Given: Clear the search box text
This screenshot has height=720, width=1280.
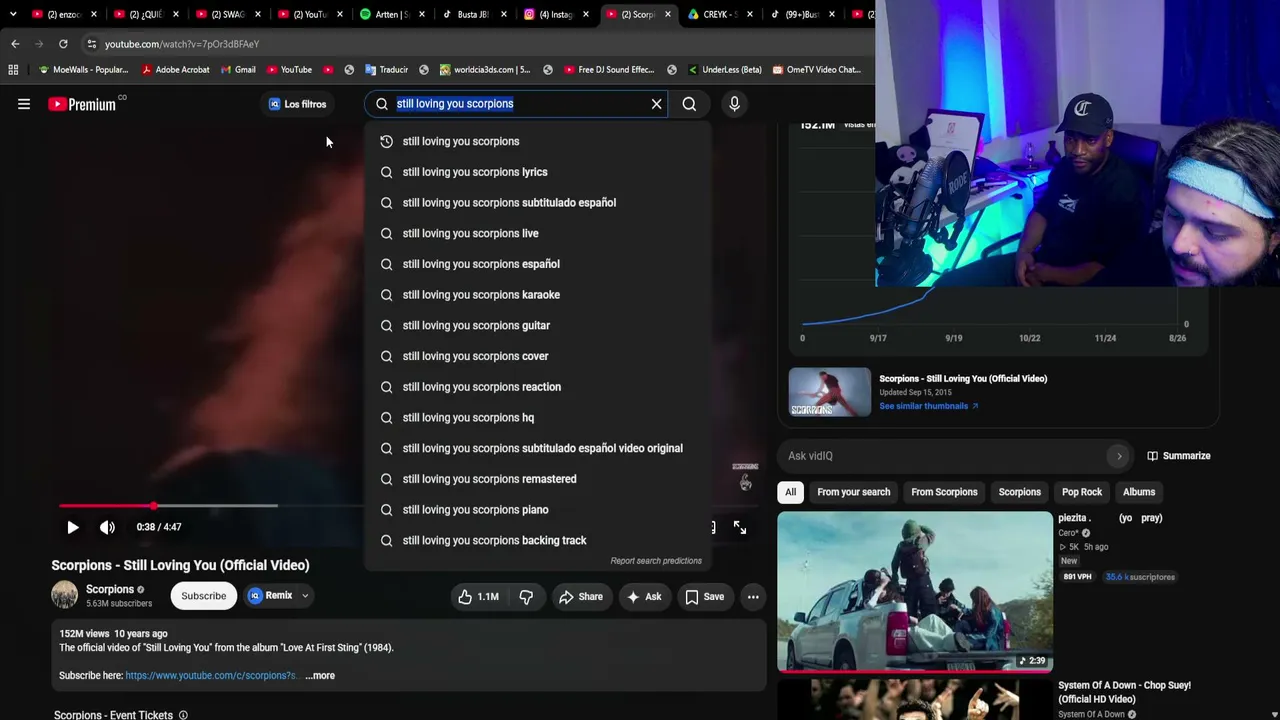Looking at the screenshot, I should (656, 104).
